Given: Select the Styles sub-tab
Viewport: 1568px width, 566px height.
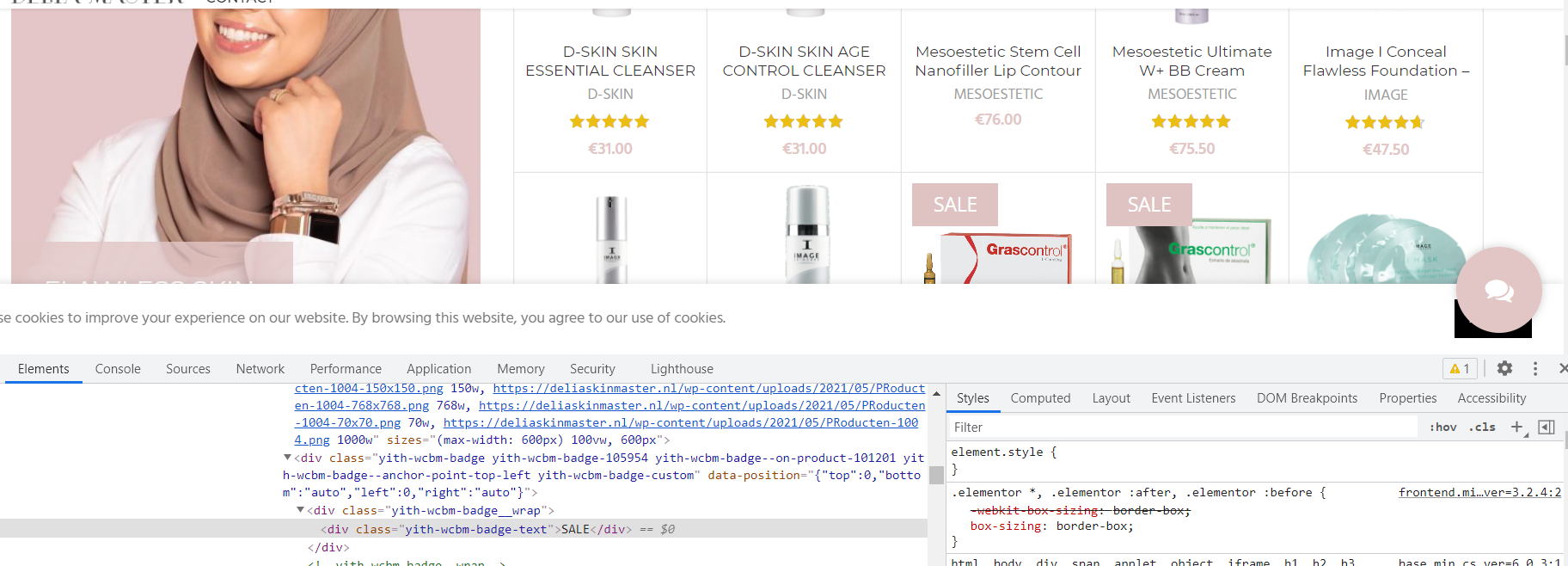Looking at the screenshot, I should click(973, 397).
